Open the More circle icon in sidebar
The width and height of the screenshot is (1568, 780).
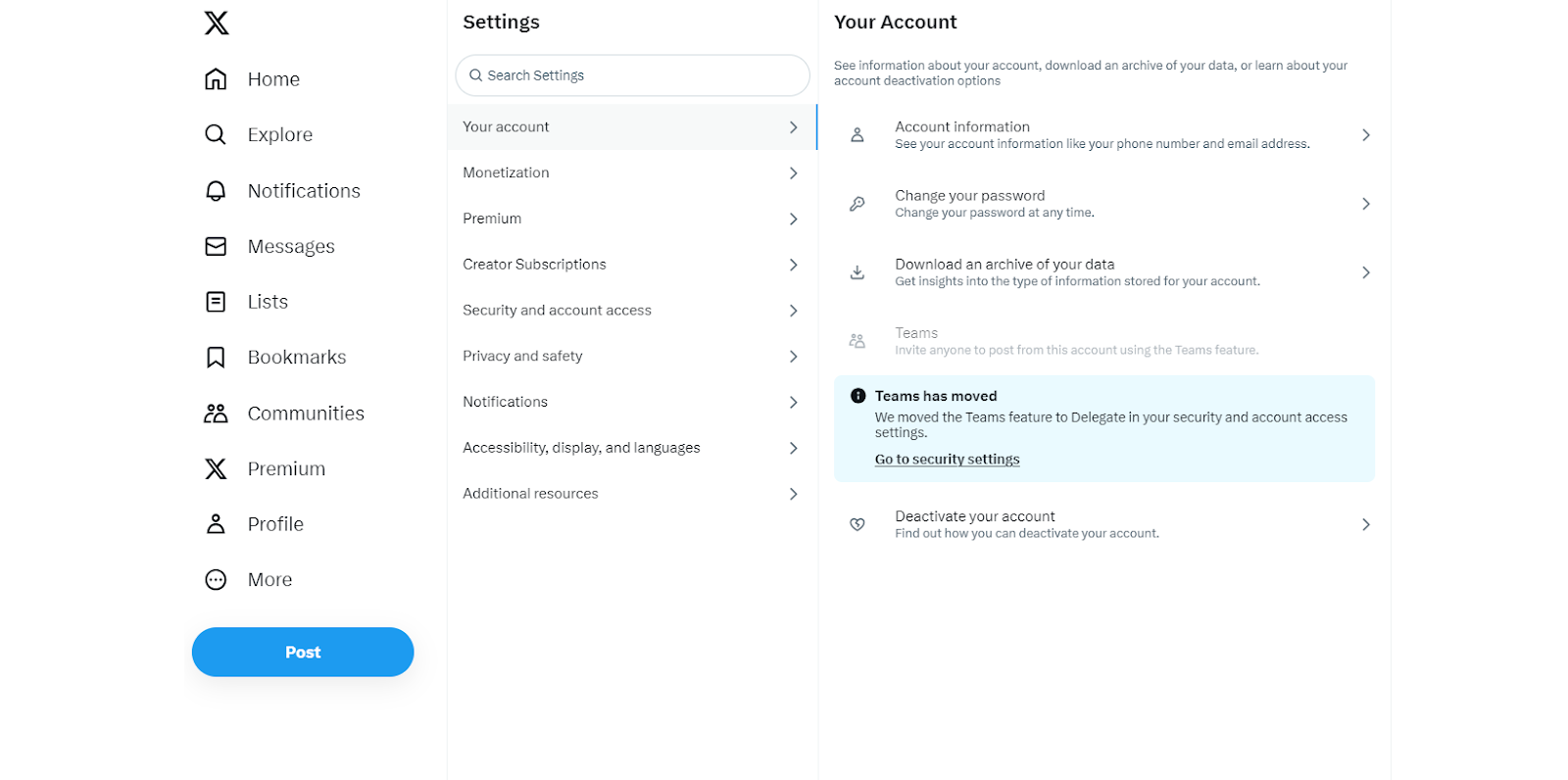coord(216,580)
